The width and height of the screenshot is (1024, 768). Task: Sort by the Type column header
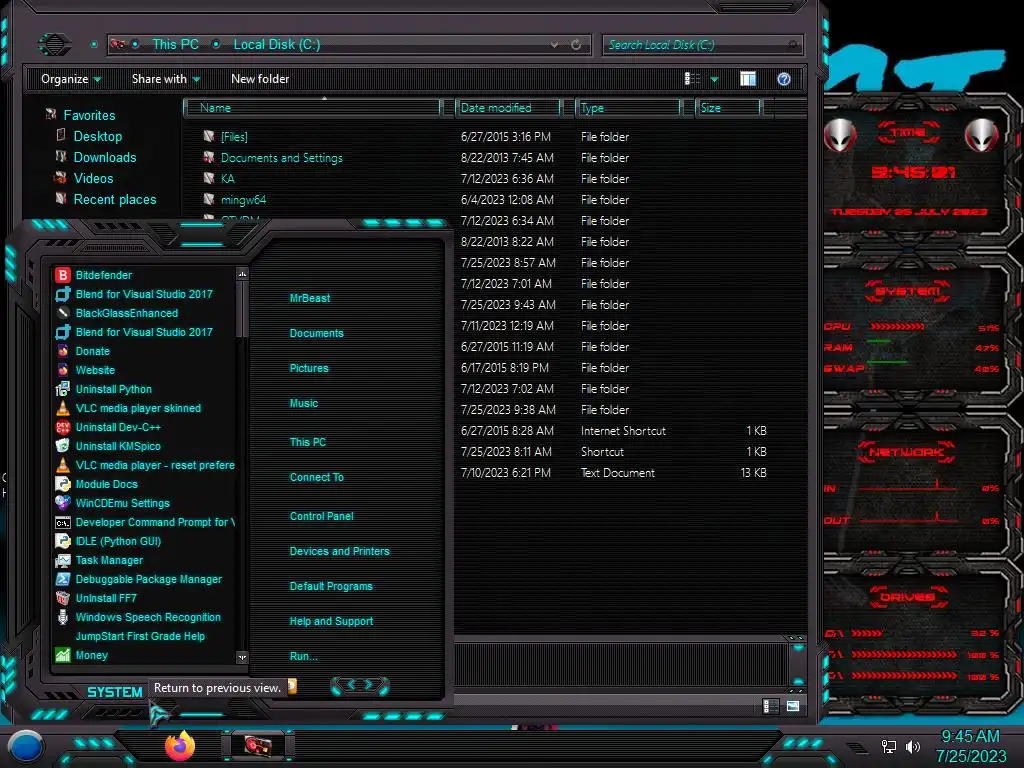[628, 108]
